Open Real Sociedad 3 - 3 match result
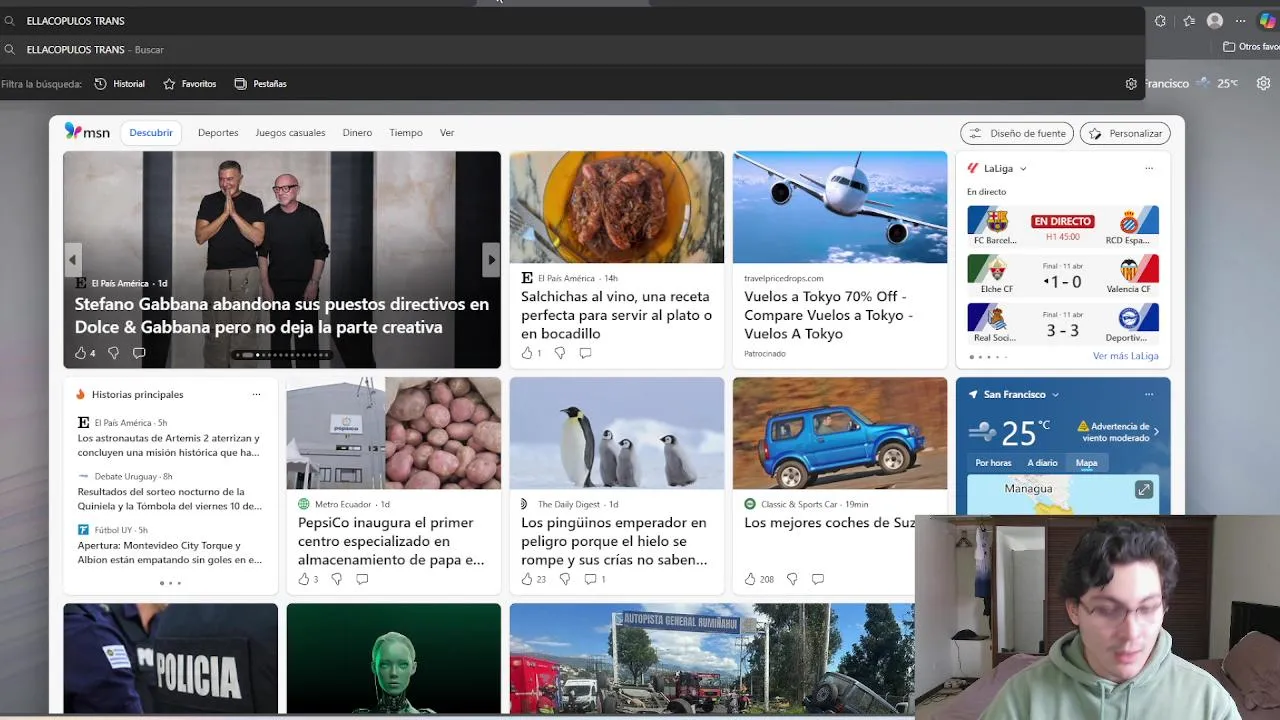 (1062, 324)
